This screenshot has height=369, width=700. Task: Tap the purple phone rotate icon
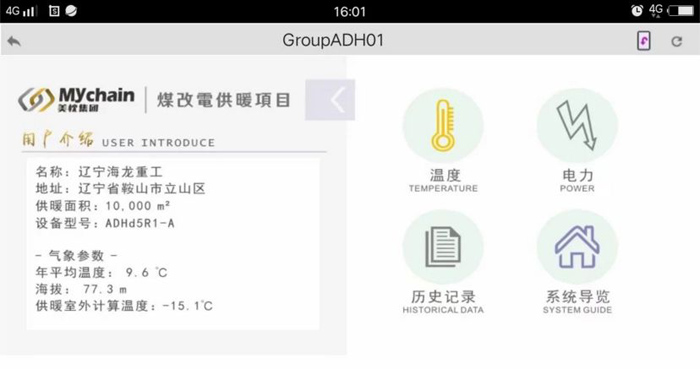pos(643,41)
